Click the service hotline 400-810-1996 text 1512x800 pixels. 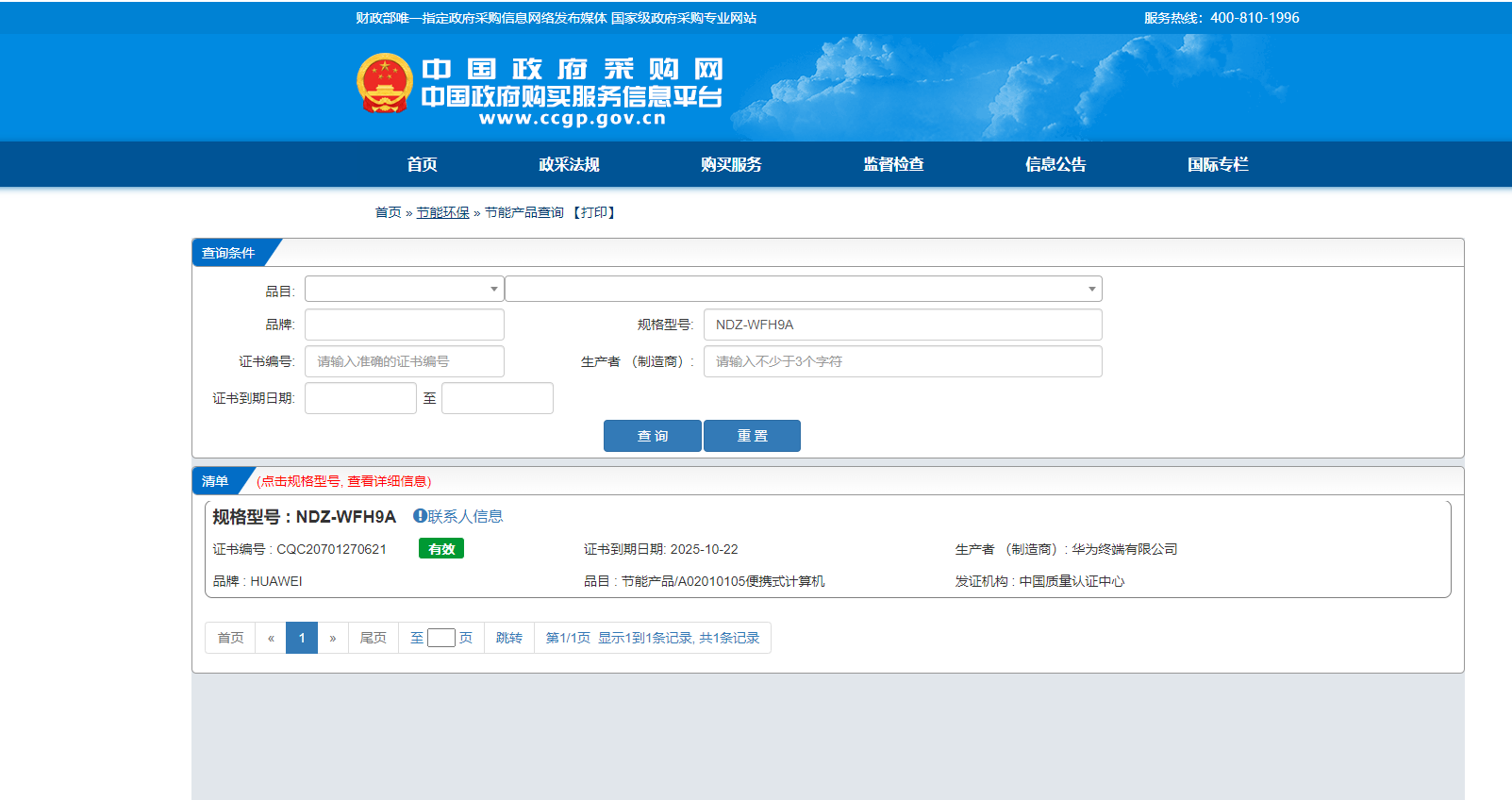[1254, 18]
